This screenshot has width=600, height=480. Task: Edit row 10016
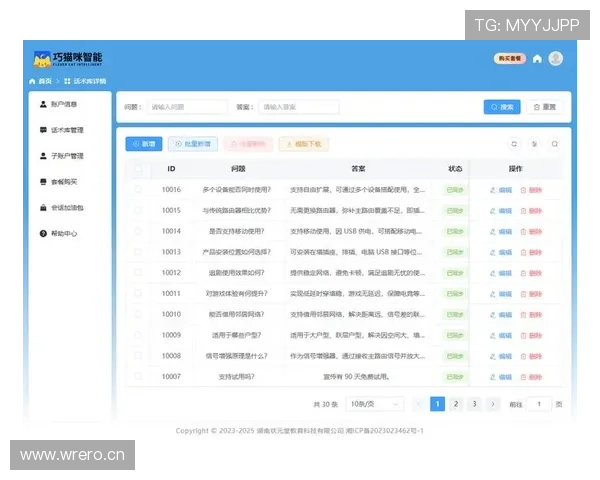[501, 190]
